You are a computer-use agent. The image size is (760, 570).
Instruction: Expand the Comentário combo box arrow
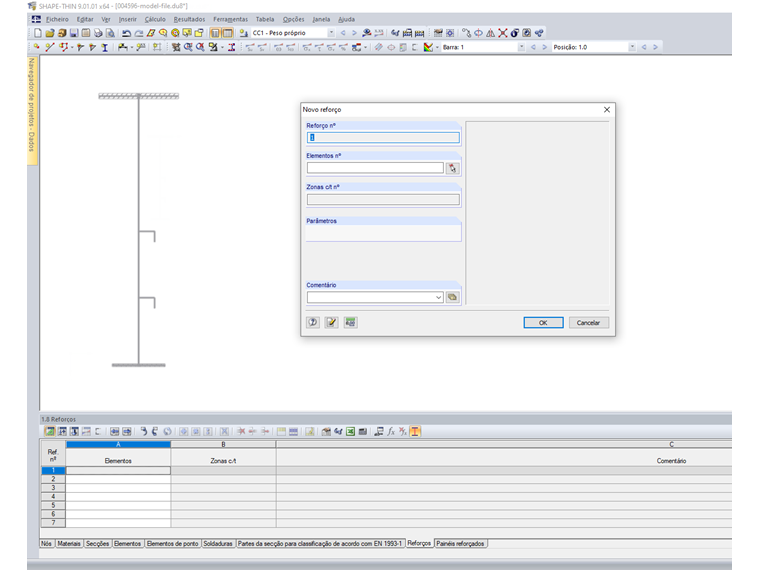coord(439,297)
